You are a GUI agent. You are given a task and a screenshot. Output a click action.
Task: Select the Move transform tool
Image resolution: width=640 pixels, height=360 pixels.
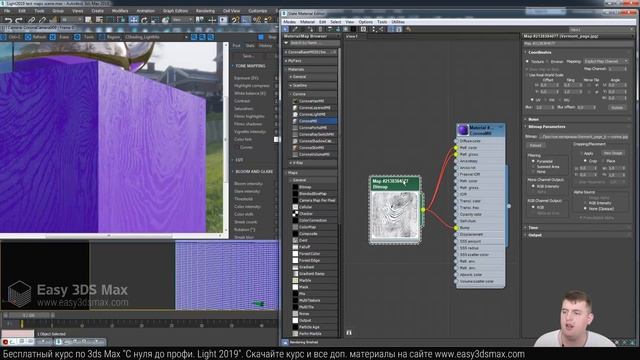click(x=133, y=20)
